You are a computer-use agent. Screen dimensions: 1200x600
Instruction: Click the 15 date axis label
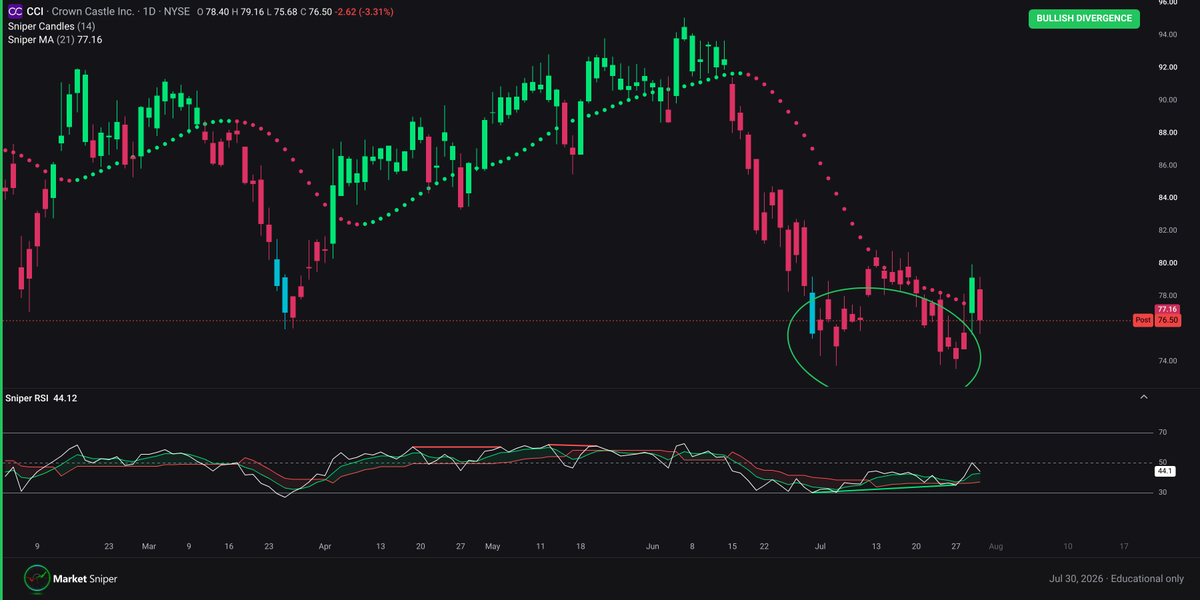pos(733,547)
